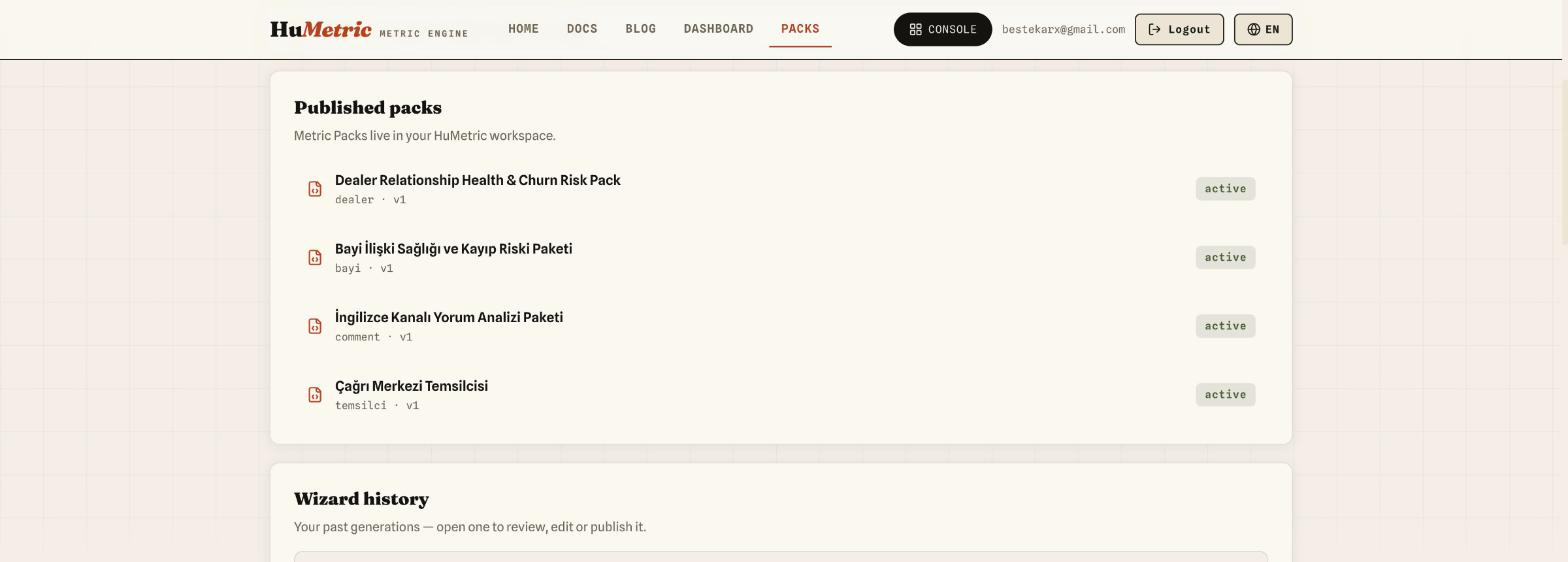Click the 'comment · v1' version text
The image size is (1568, 562).
(x=373, y=337)
